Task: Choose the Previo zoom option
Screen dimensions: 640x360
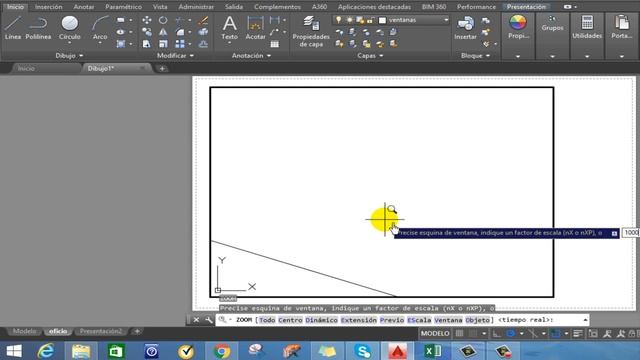Action: pyautogui.click(x=392, y=320)
